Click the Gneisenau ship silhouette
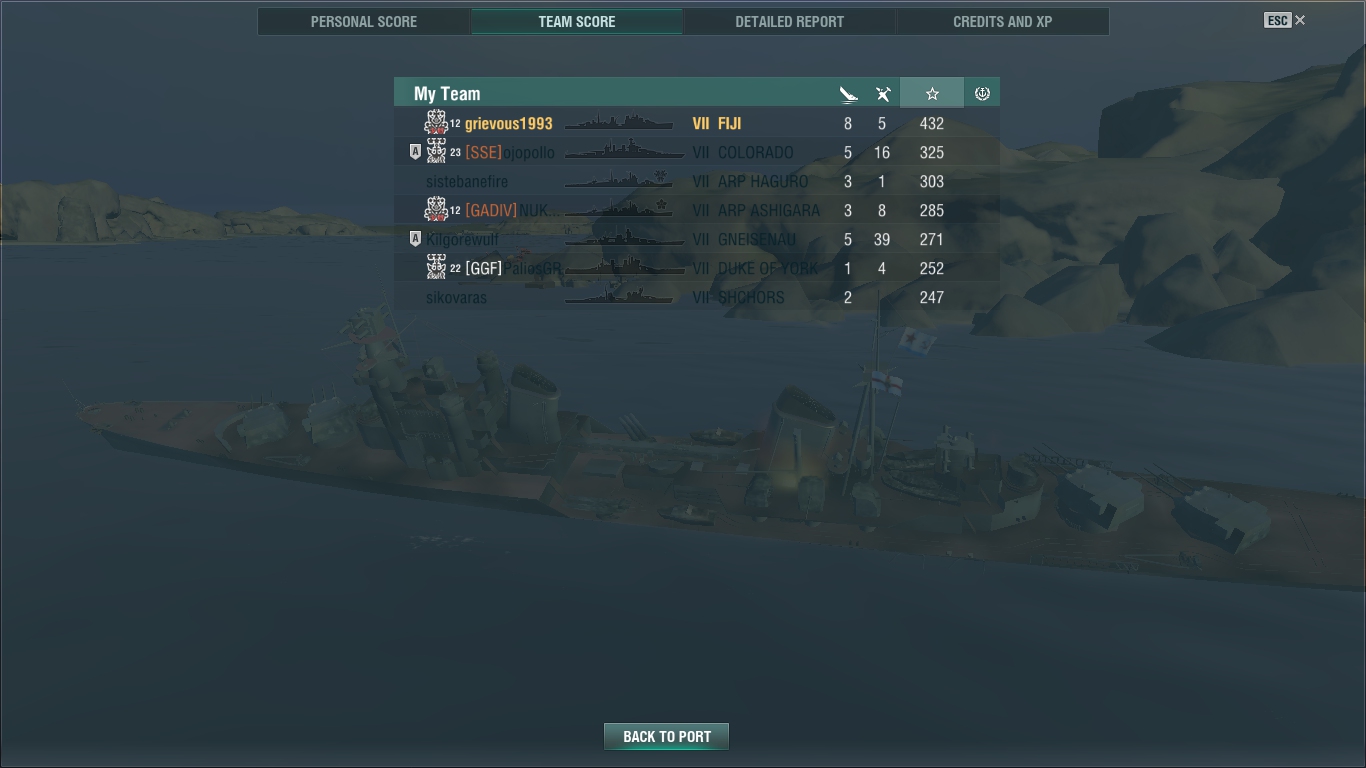 click(619, 239)
